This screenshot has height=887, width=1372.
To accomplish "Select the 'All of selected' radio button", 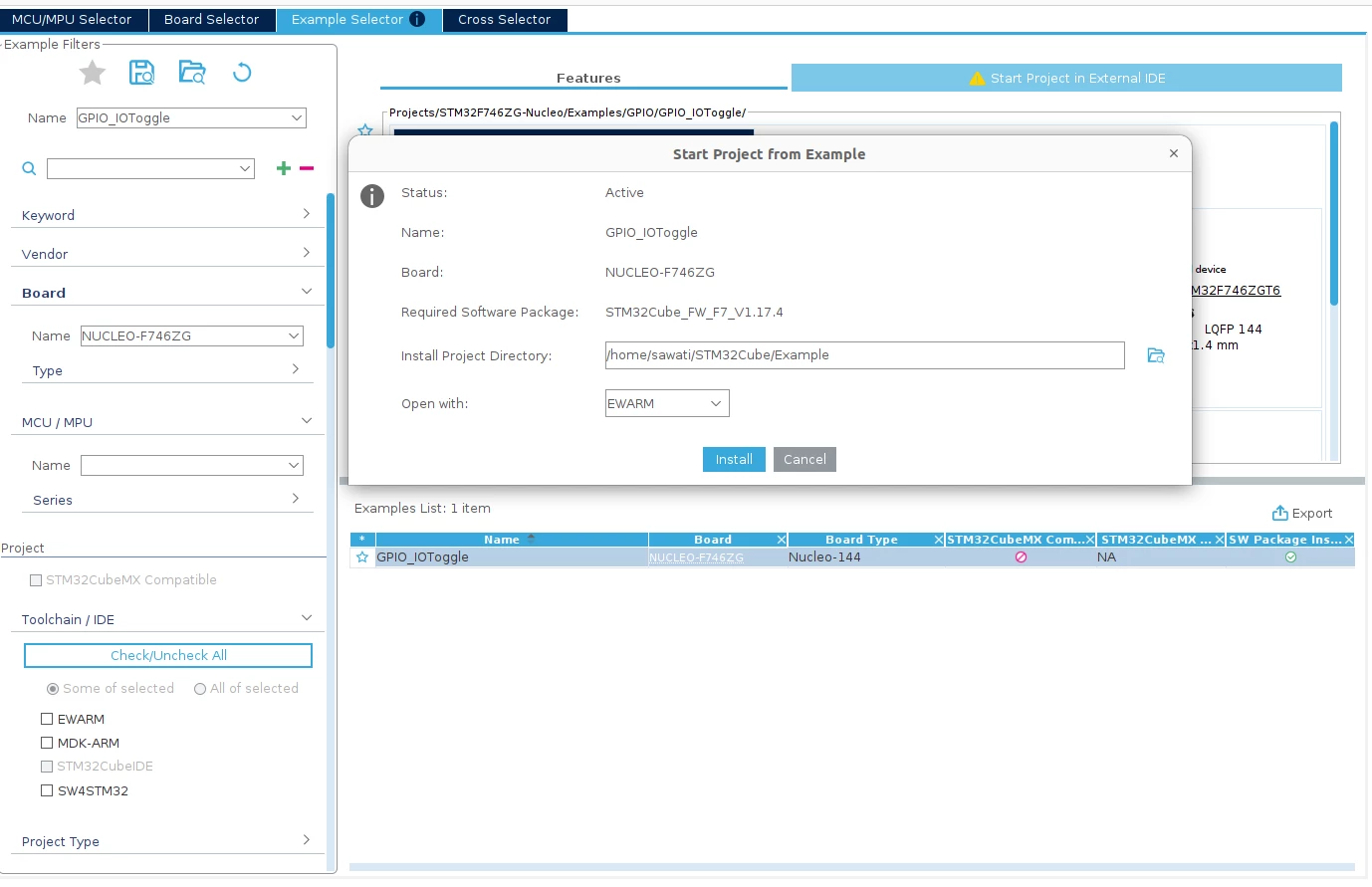I will (x=200, y=689).
